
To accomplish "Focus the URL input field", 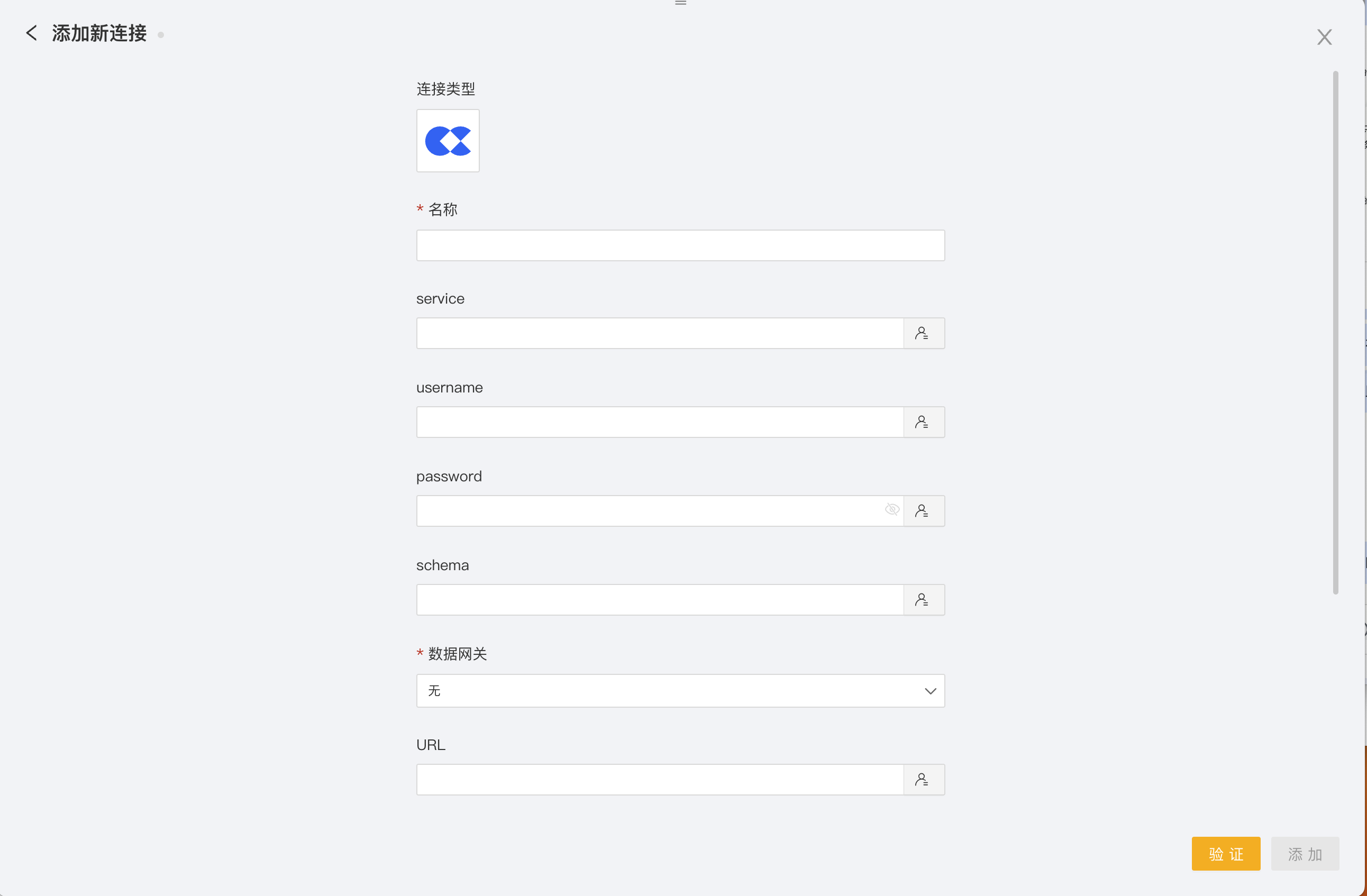I will pyautogui.click(x=659, y=780).
